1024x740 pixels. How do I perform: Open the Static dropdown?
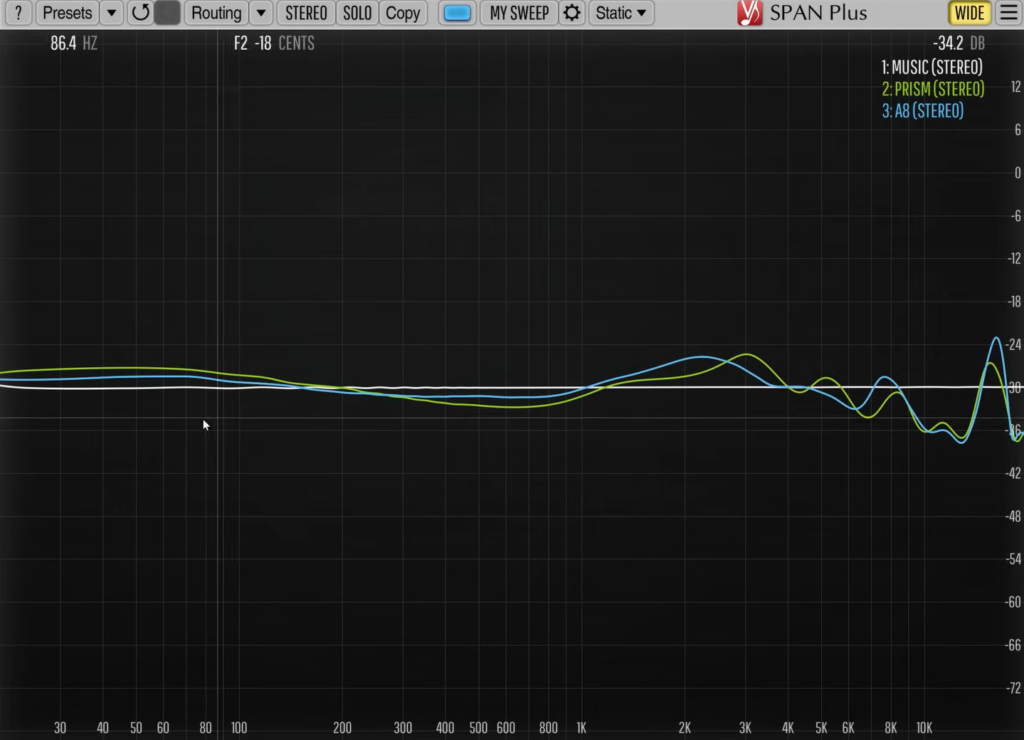(621, 13)
